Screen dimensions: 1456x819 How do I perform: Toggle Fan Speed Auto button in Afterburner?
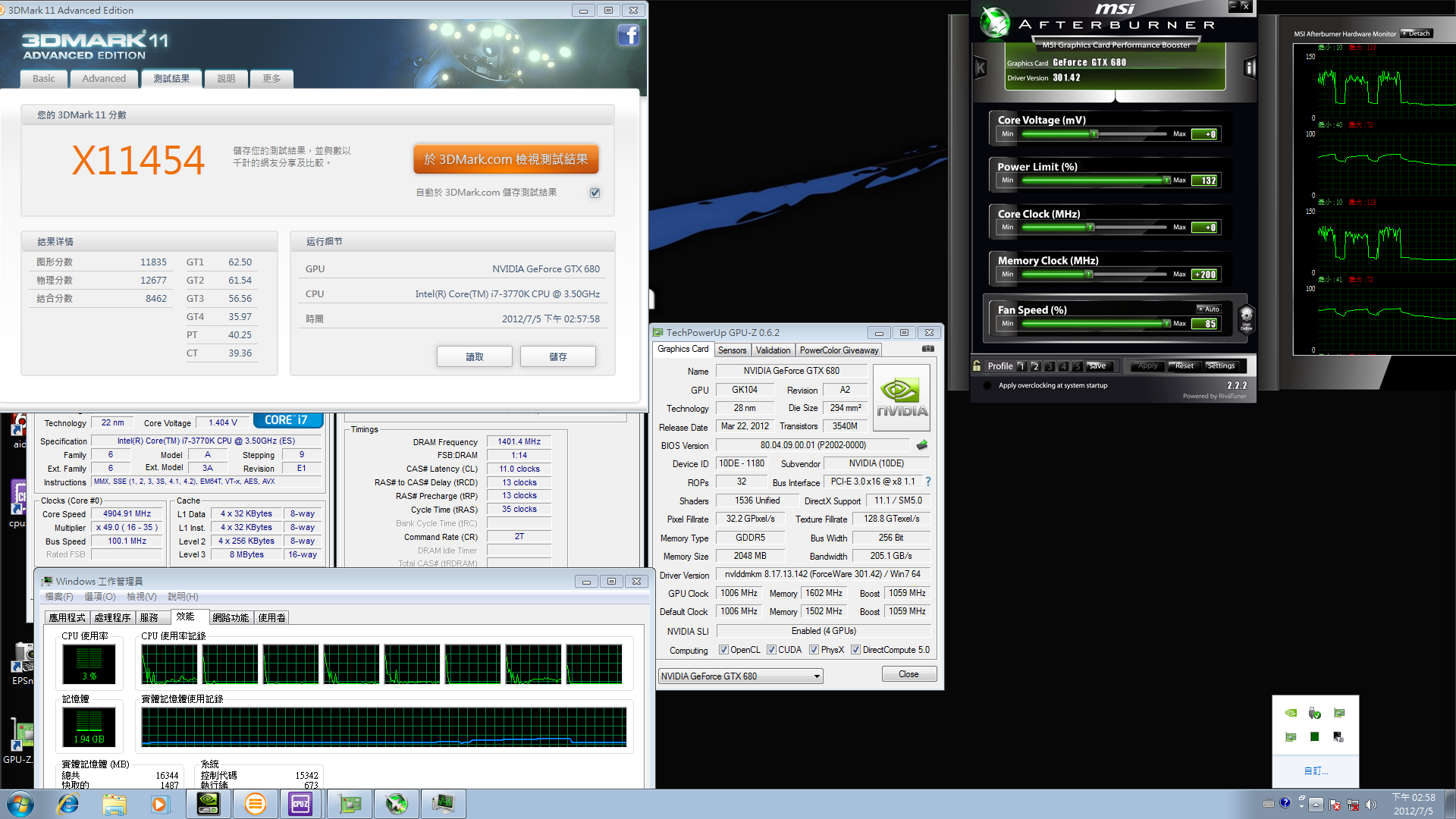pyautogui.click(x=1209, y=309)
